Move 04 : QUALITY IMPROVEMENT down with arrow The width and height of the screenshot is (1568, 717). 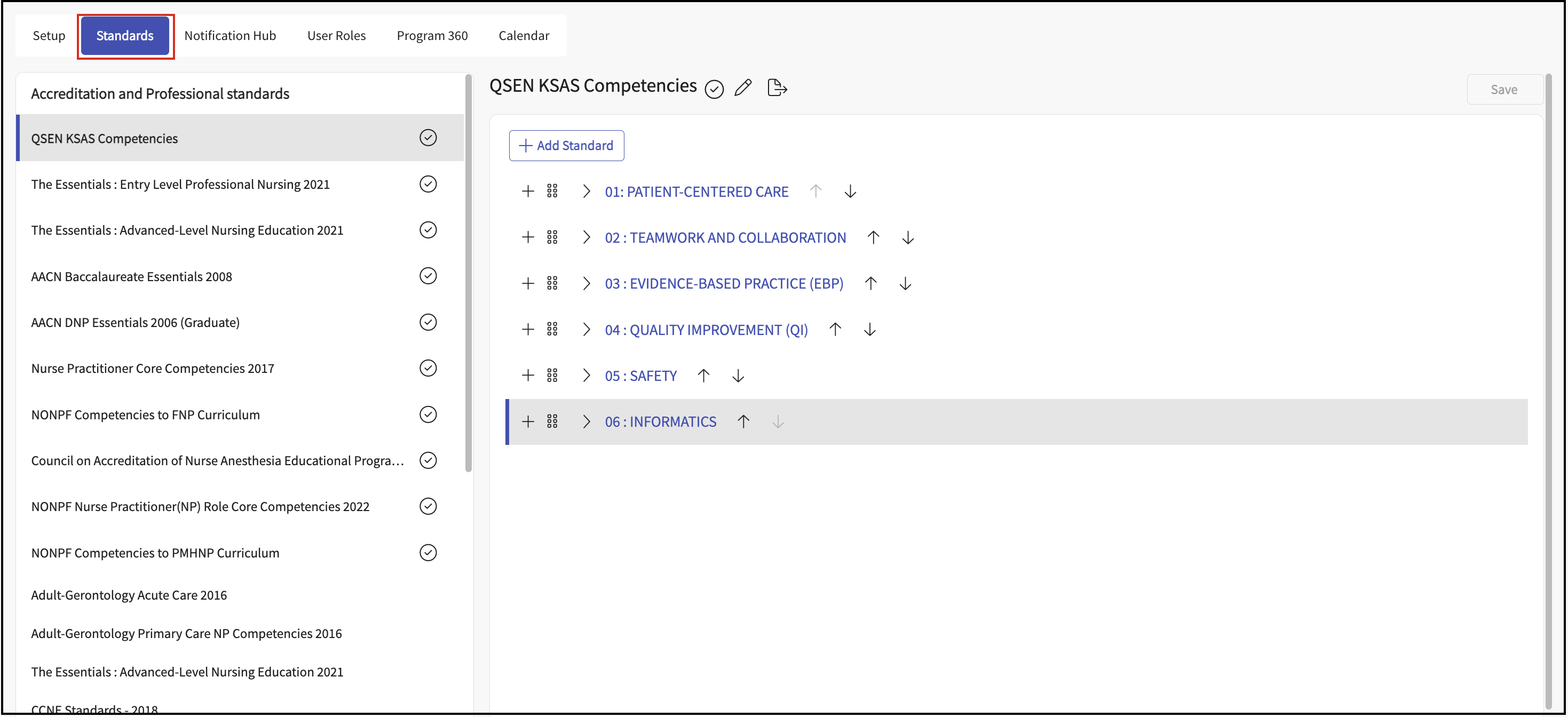click(870, 329)
